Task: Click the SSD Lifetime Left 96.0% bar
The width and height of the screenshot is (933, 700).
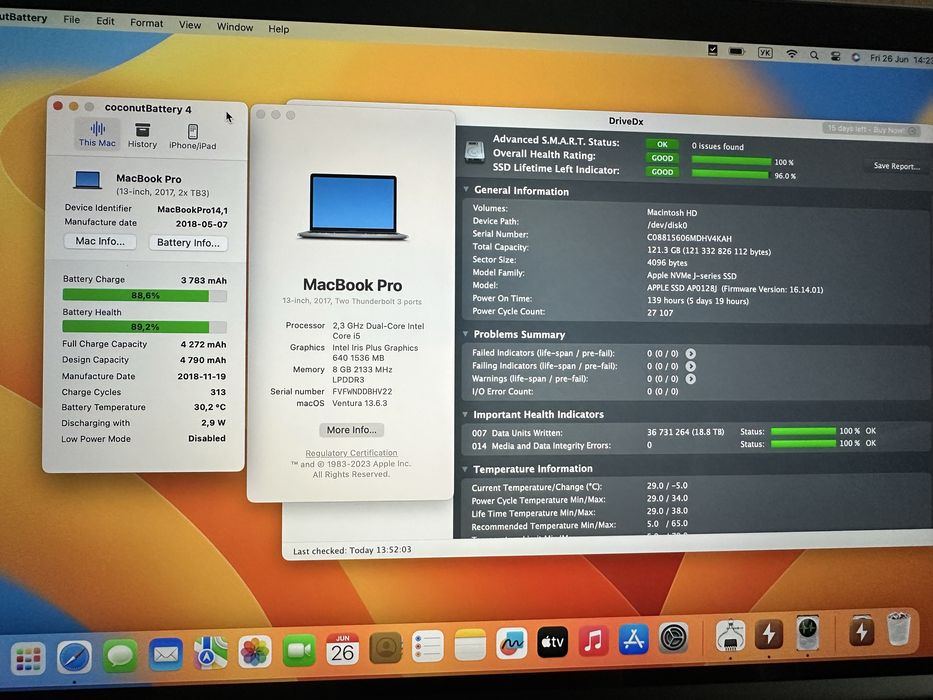Action: click(x=730, y=174)
